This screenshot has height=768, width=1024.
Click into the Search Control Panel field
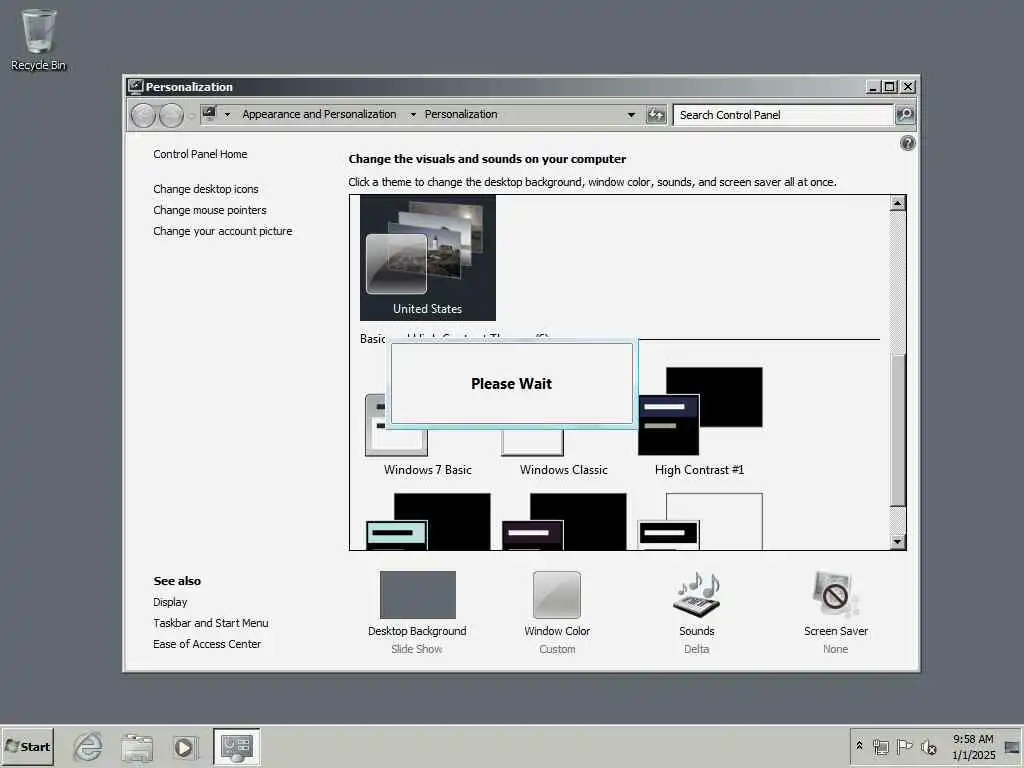click(x=783, y=115)
